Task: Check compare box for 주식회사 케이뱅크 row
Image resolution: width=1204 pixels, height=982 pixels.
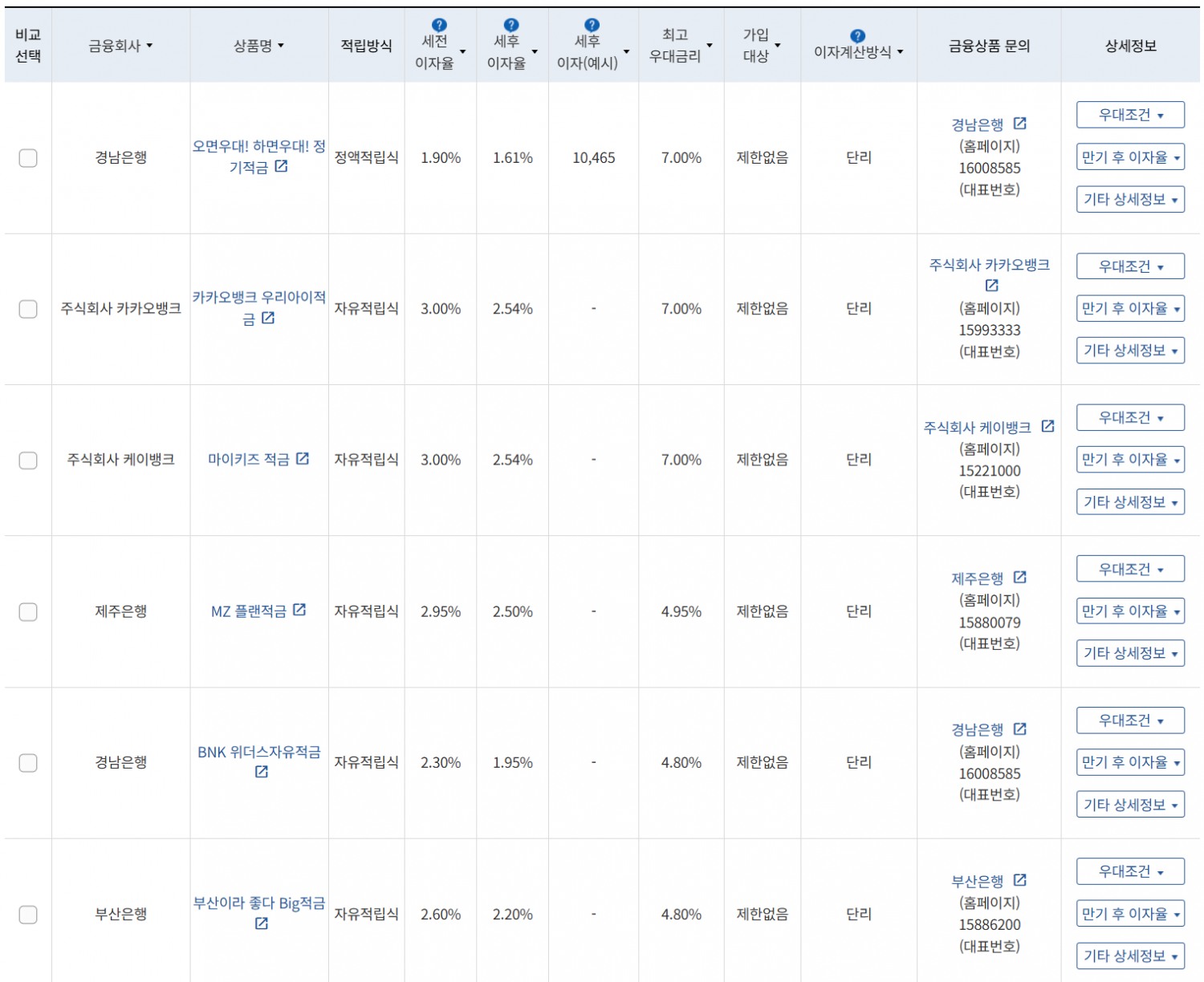Action: pyautogui.click(x=28, y=461)
